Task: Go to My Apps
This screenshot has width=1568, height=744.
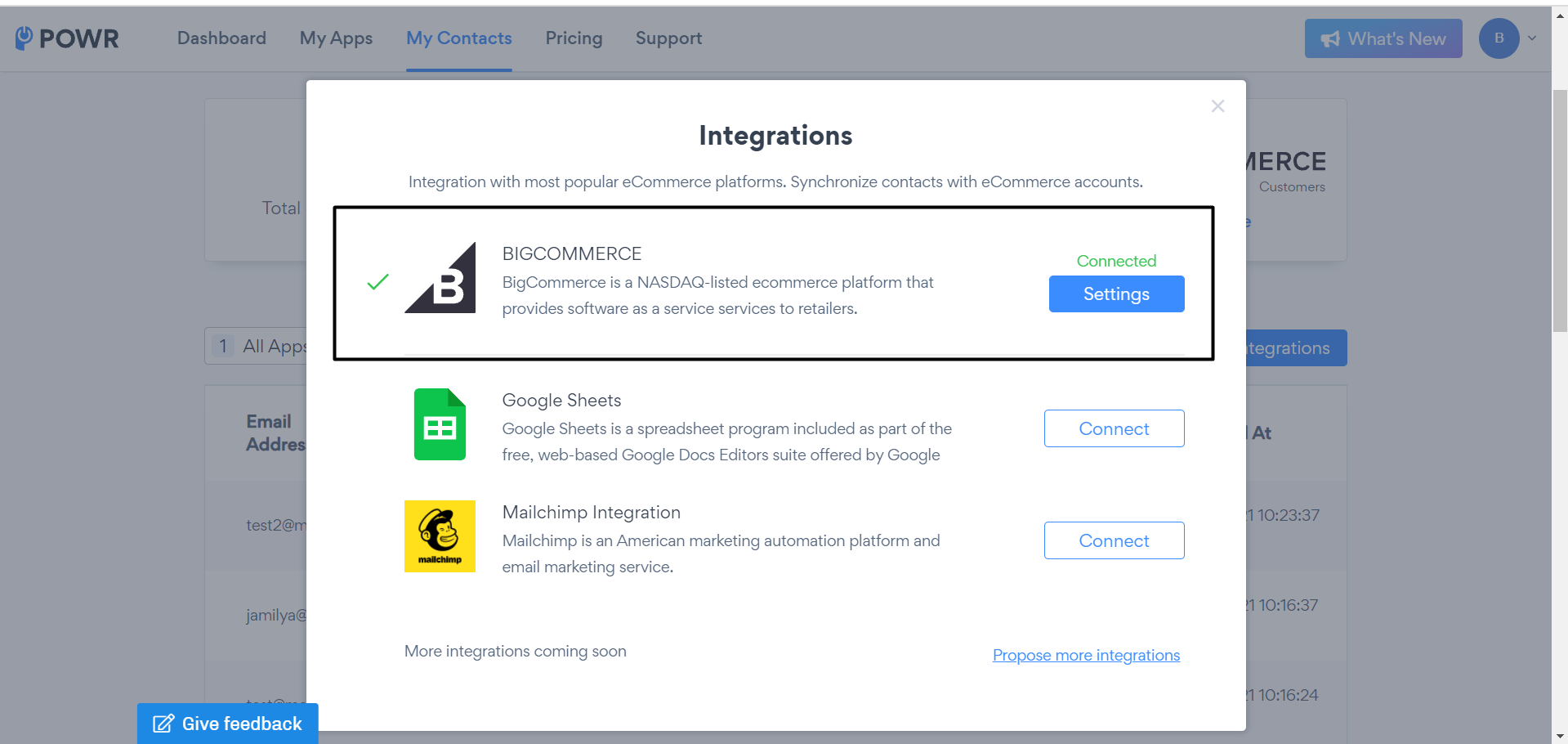Action: pos(336,38)
